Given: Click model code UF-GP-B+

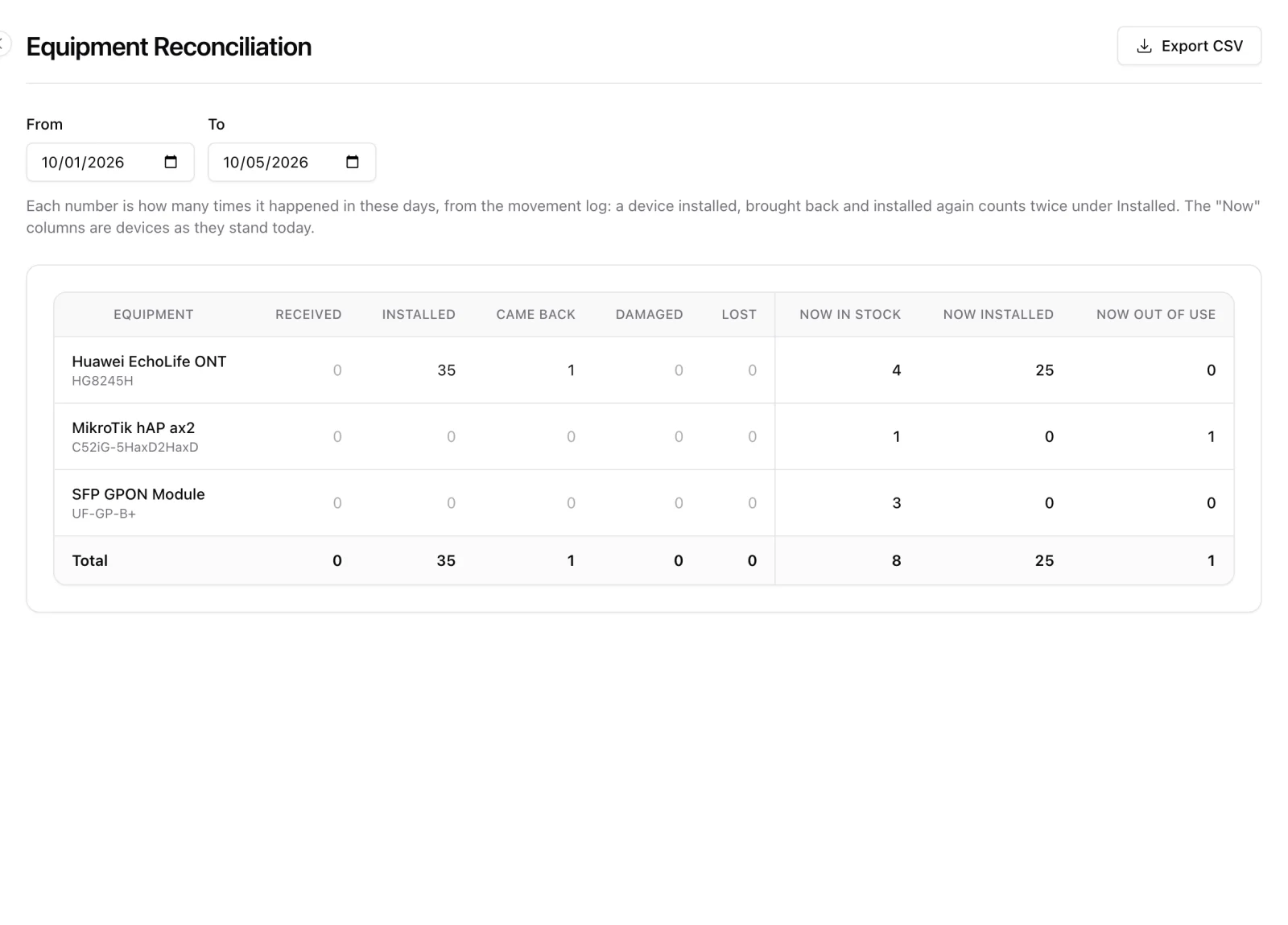Looking at the screenshot, I should [104, 514].
